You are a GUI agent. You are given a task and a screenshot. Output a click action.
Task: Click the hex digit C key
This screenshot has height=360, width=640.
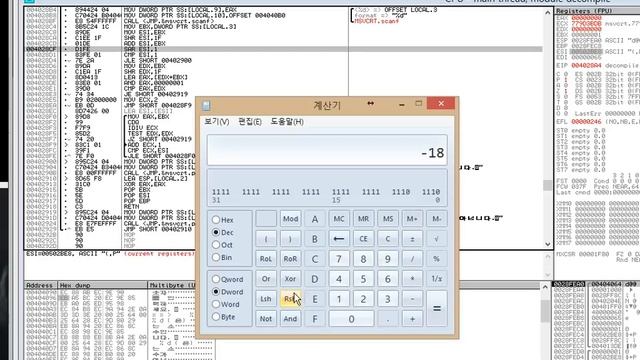click(x=315, y=259)
